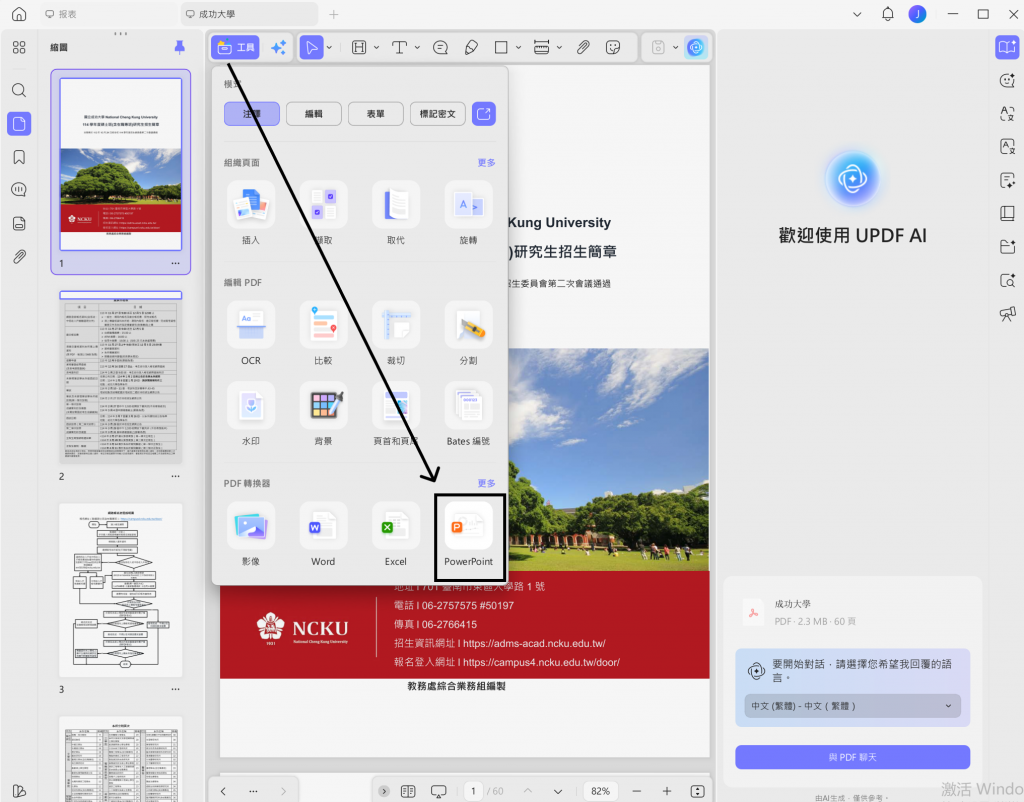This screenshot has width=1024, height=802.
Task: Select the highlighter pen tool
Action: (x=471, y=48)
